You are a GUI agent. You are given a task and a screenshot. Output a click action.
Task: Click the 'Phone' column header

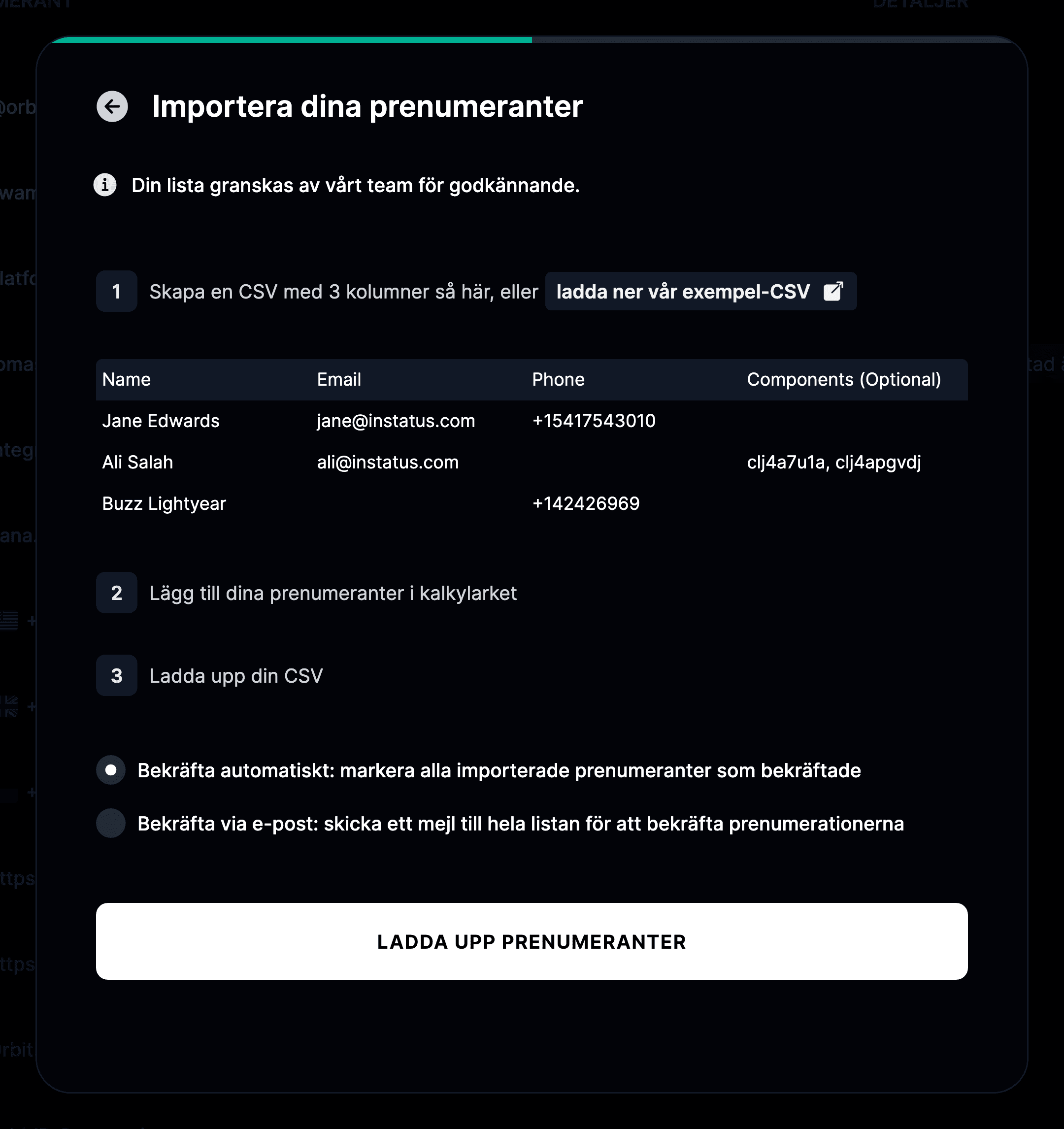[558, 379]
